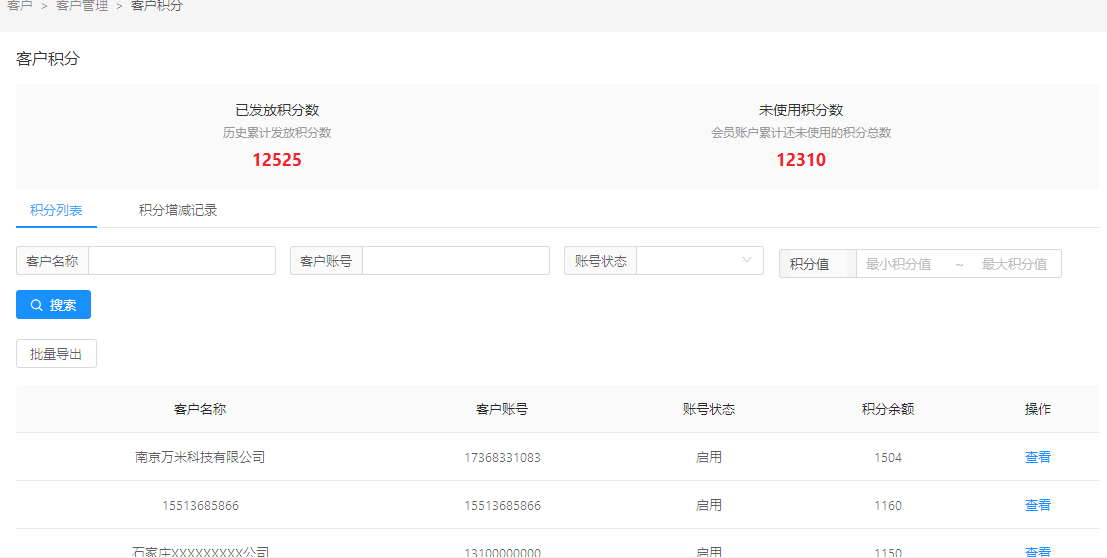Click the 未使用积分数 value 12310
This screenshot has height=558, width=1107.
(801, 160)
